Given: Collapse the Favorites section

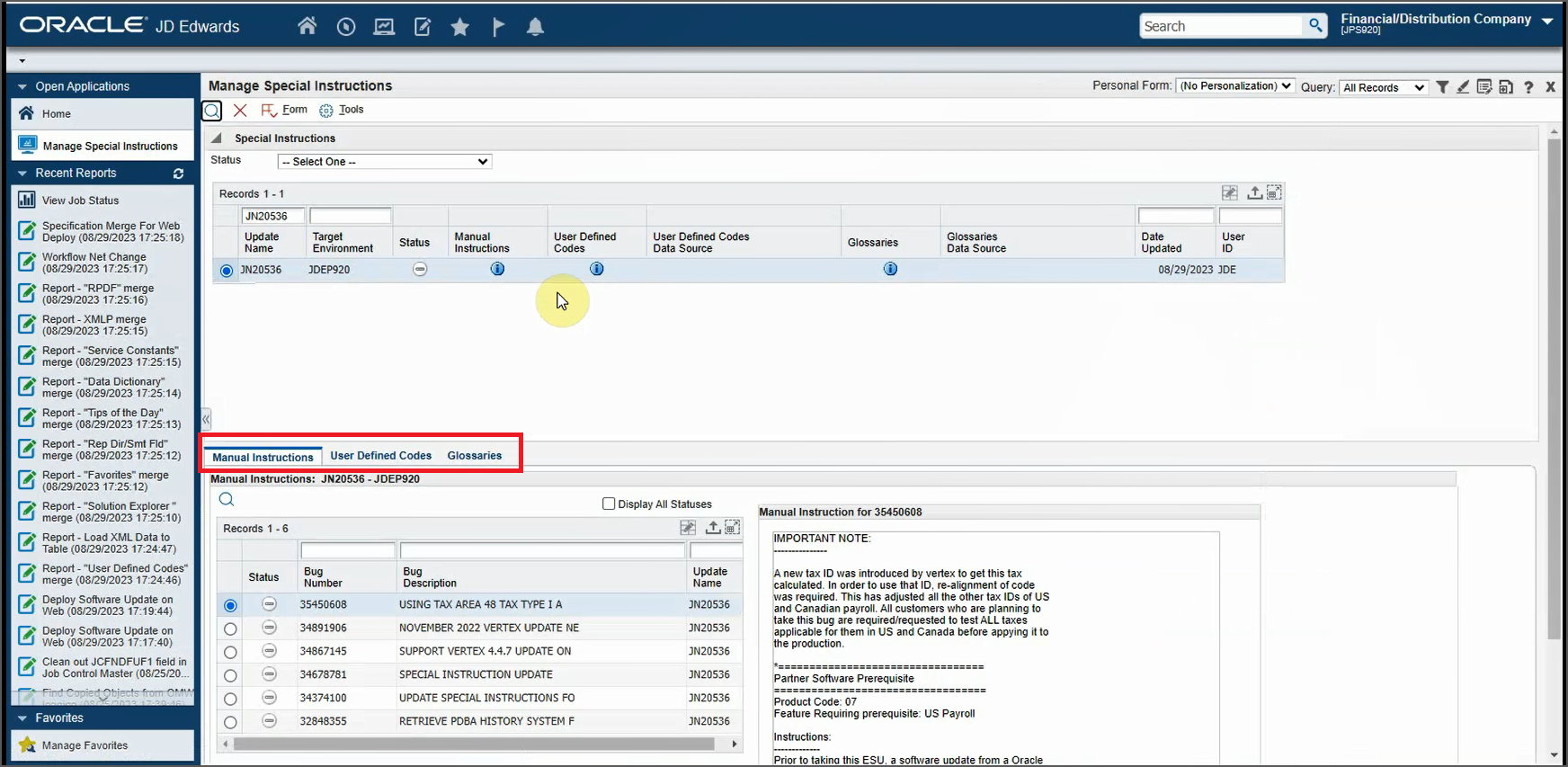Looking at the screenshot, I should point(22,718).
